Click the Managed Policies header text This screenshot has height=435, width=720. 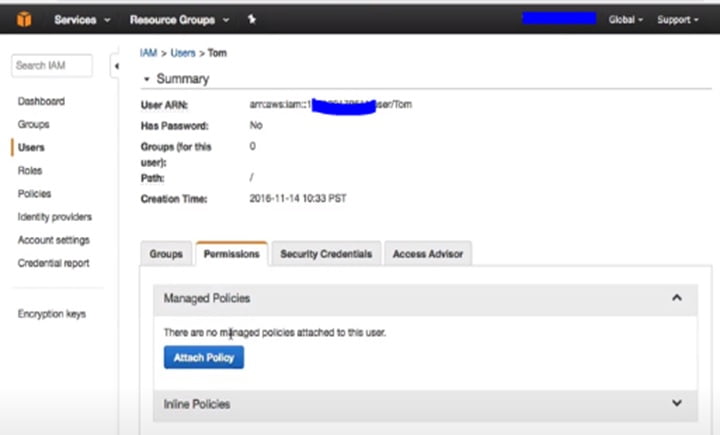click(x=207, y=298)
